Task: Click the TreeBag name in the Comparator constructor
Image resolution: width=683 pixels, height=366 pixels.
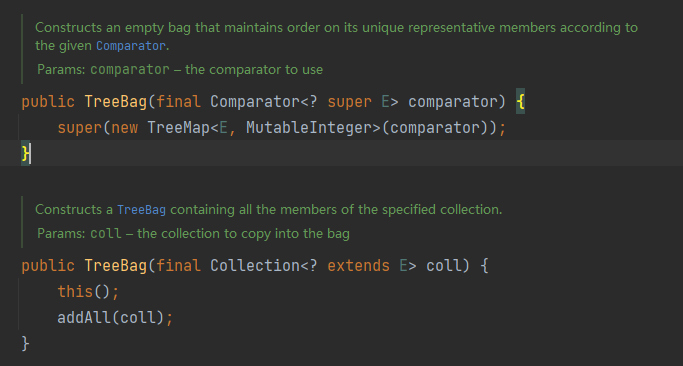Action: [x=115, y=102]
